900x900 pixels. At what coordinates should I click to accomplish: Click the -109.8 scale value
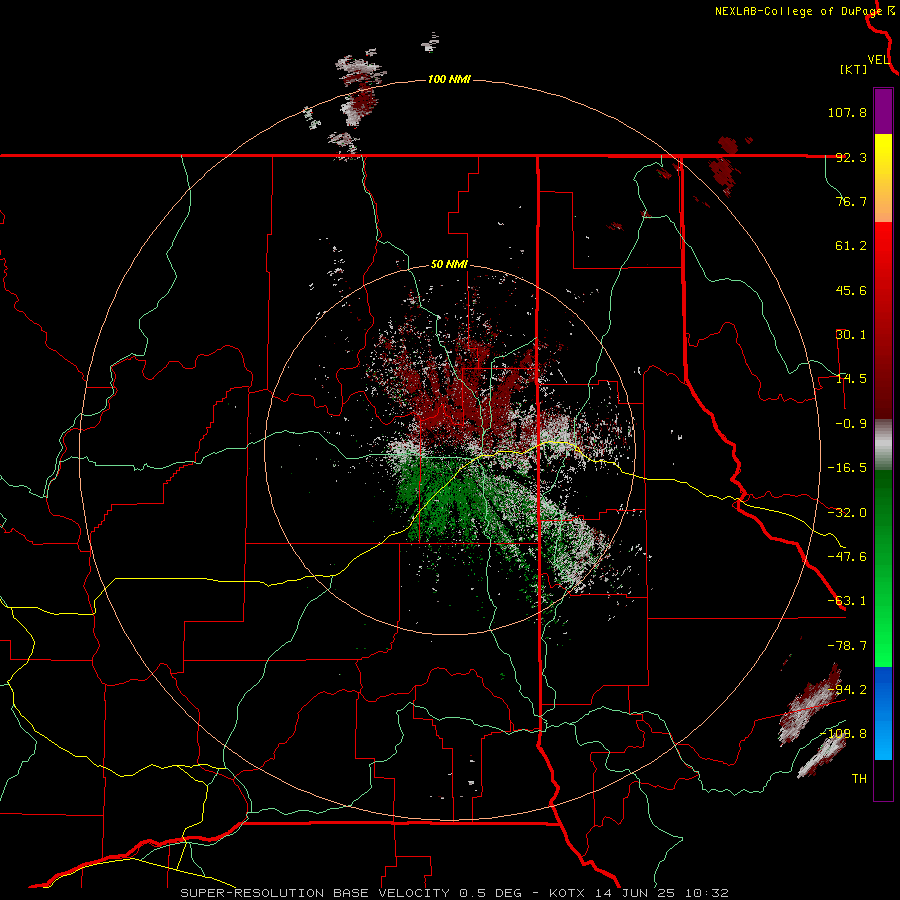point(843,734)
